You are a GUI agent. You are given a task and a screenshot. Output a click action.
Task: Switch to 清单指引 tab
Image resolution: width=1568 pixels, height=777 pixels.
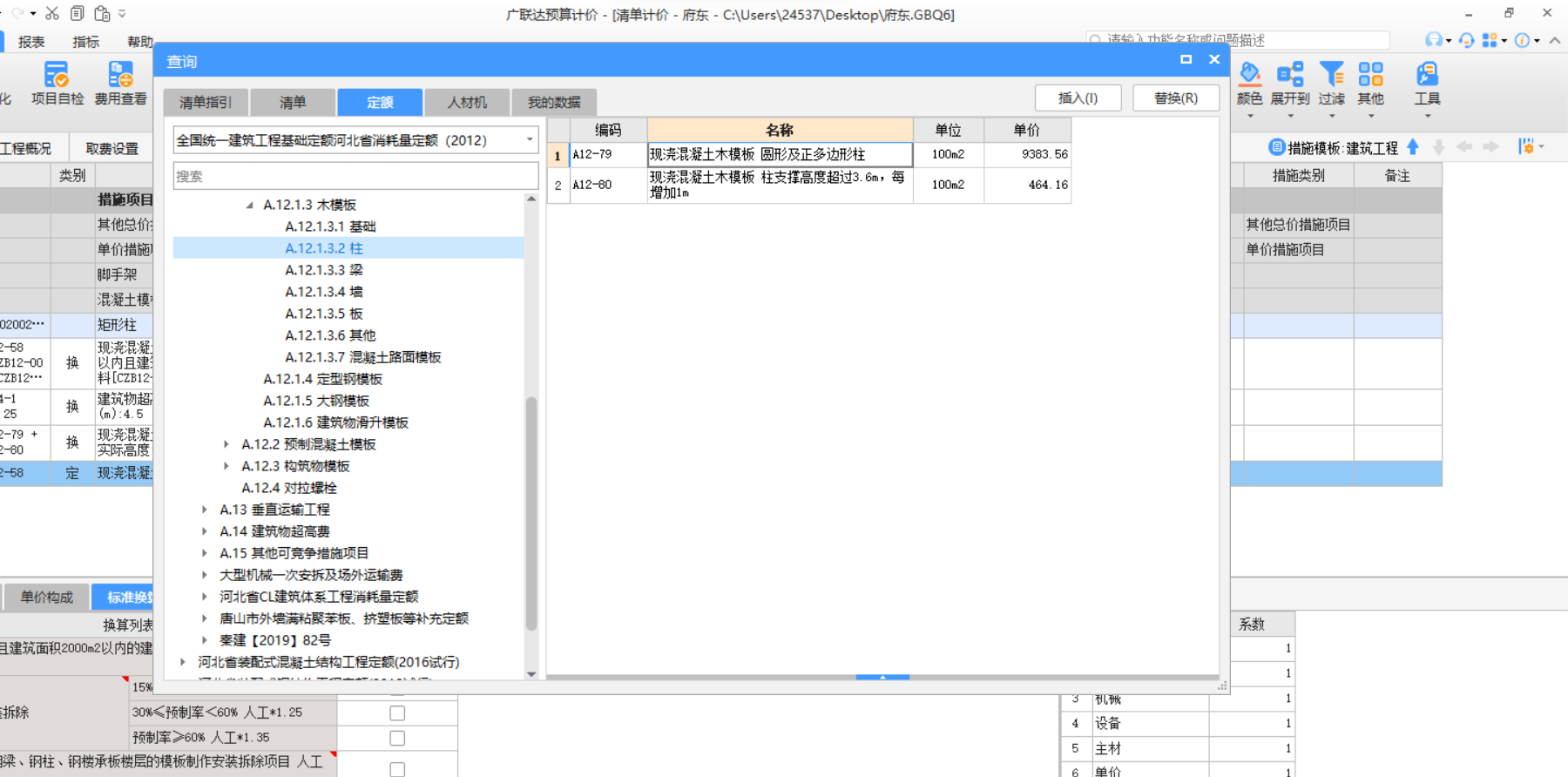[206, 102]
